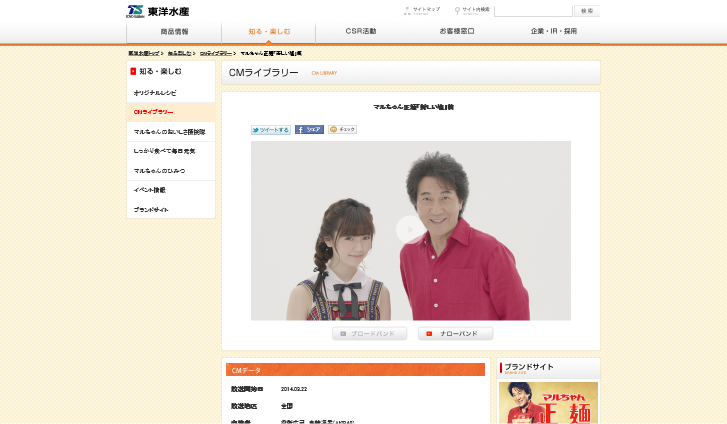727x424 pixels.
Task: Click the 知る・楽しむ sidebar heading
Action: (160, 71)
